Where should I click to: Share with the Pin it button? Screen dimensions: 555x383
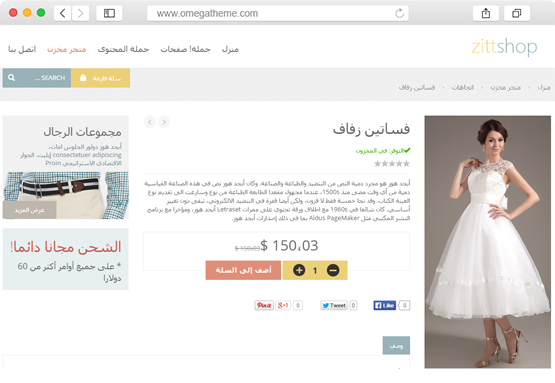[264, 305]
